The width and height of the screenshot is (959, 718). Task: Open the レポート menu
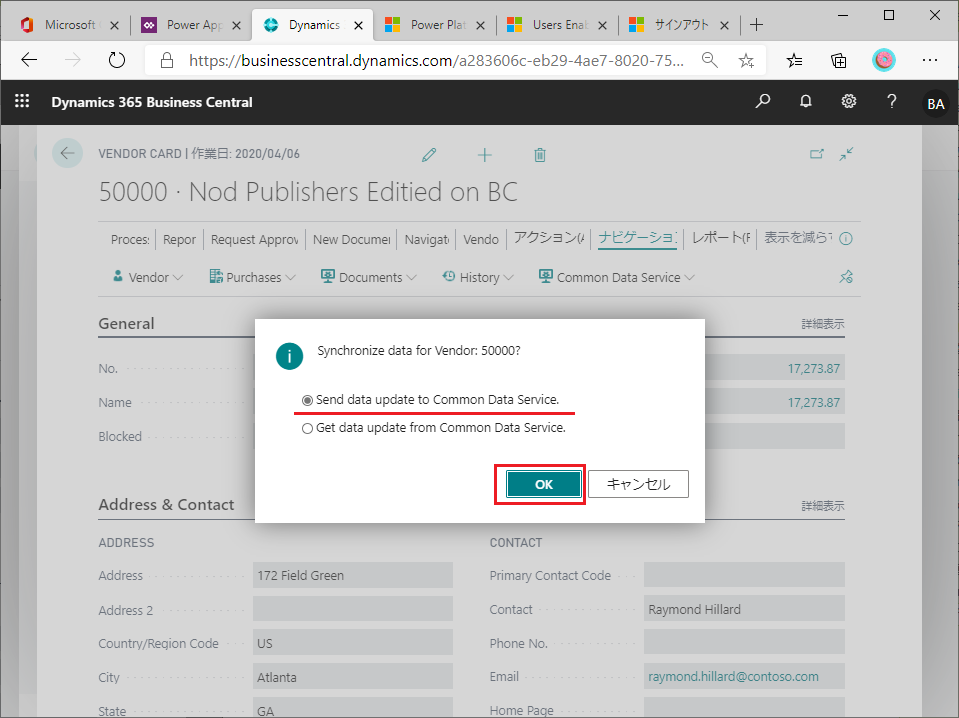click(x=720, y=238)
